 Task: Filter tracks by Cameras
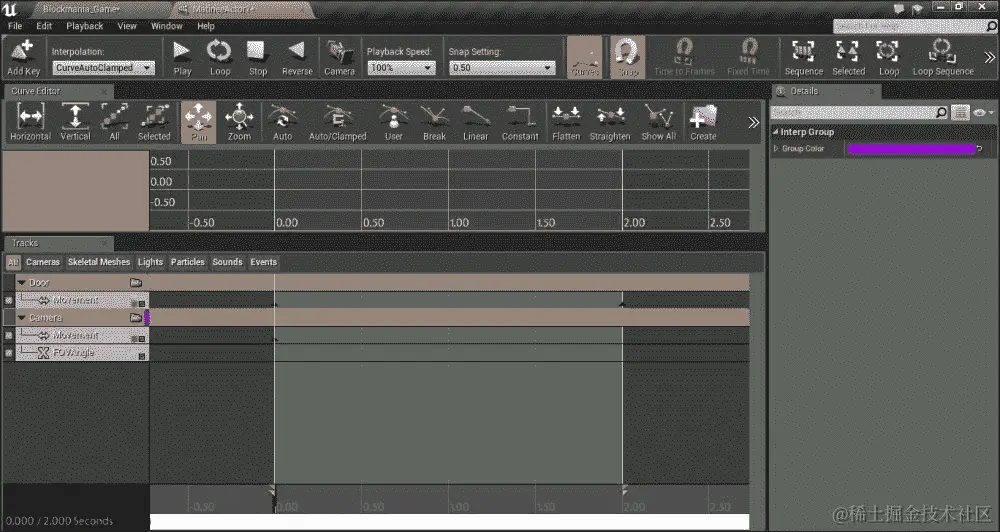(x=43, y=262)
